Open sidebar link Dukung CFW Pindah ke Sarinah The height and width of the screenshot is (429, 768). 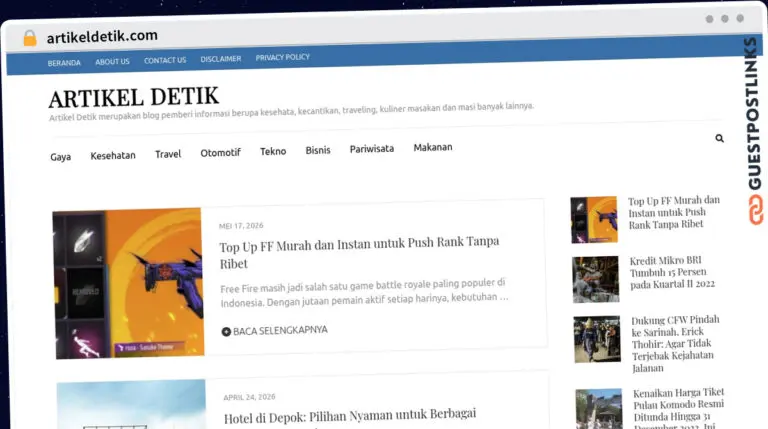[675, 344]
